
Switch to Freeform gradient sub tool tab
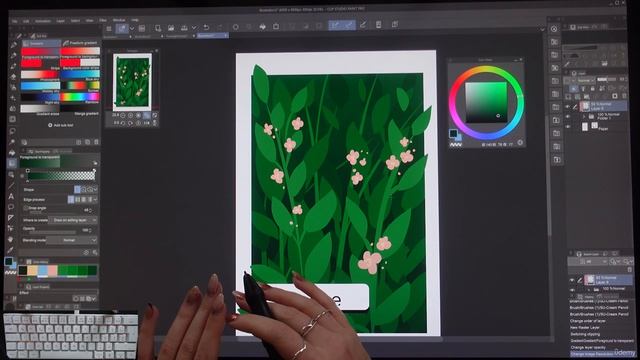pos(80,43)
